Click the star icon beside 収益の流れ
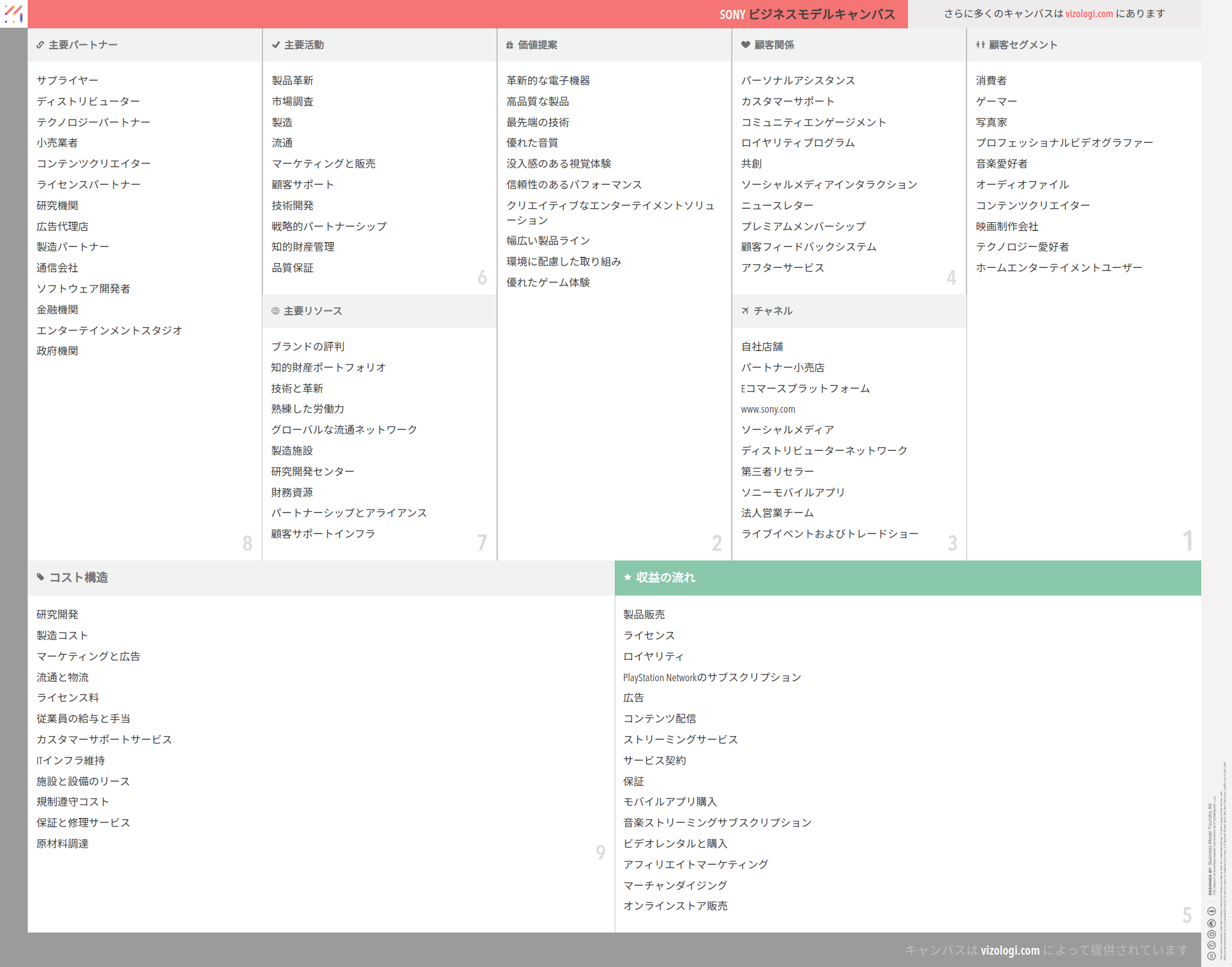 point(628,577)
